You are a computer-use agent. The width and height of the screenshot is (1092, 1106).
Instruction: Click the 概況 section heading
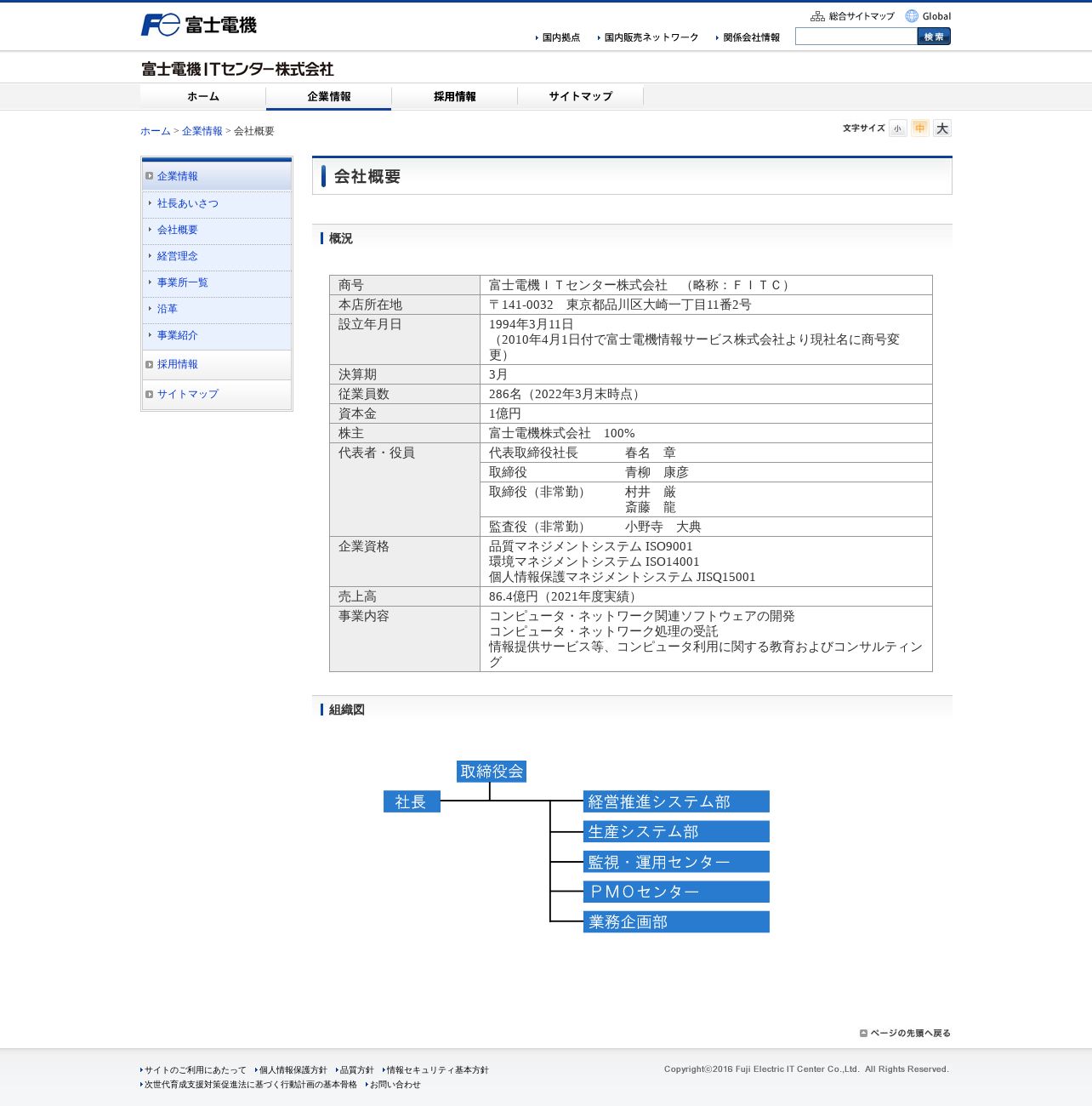pos(341,238)
